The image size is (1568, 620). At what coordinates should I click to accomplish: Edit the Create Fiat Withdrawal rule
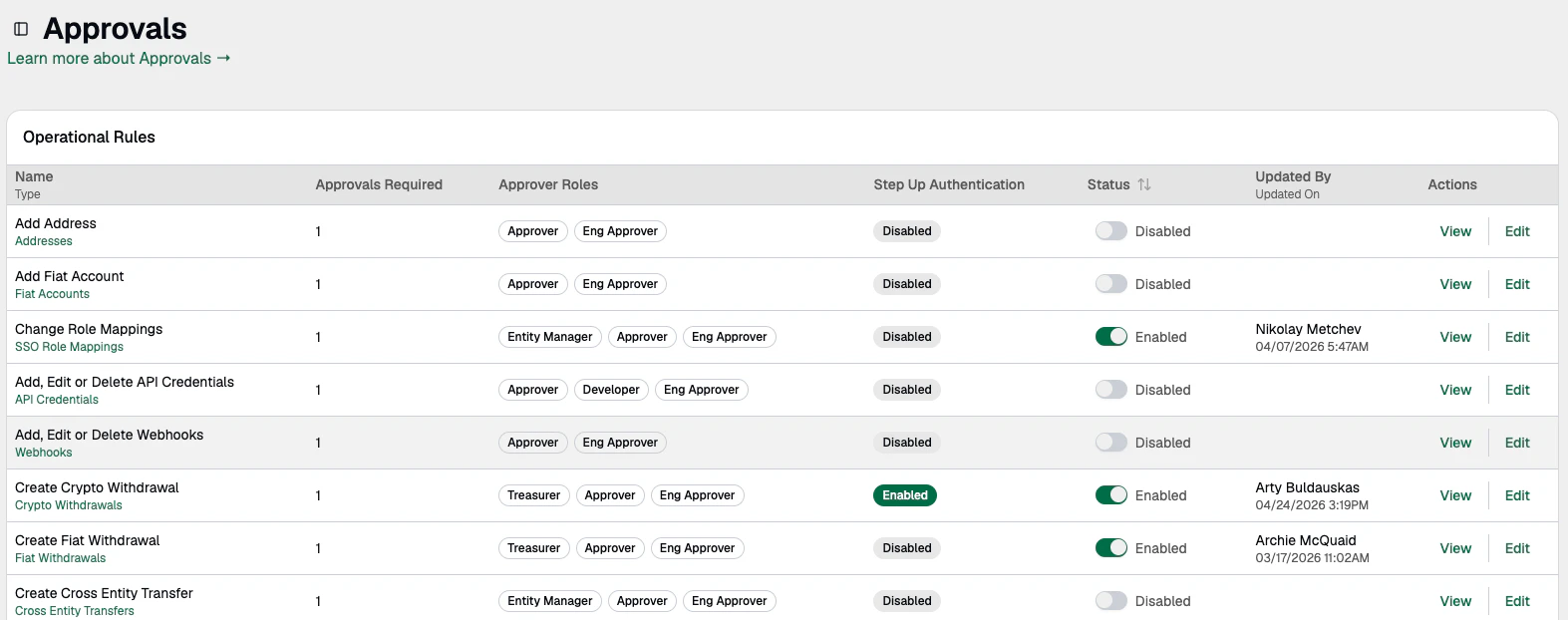click(1517, 548)
